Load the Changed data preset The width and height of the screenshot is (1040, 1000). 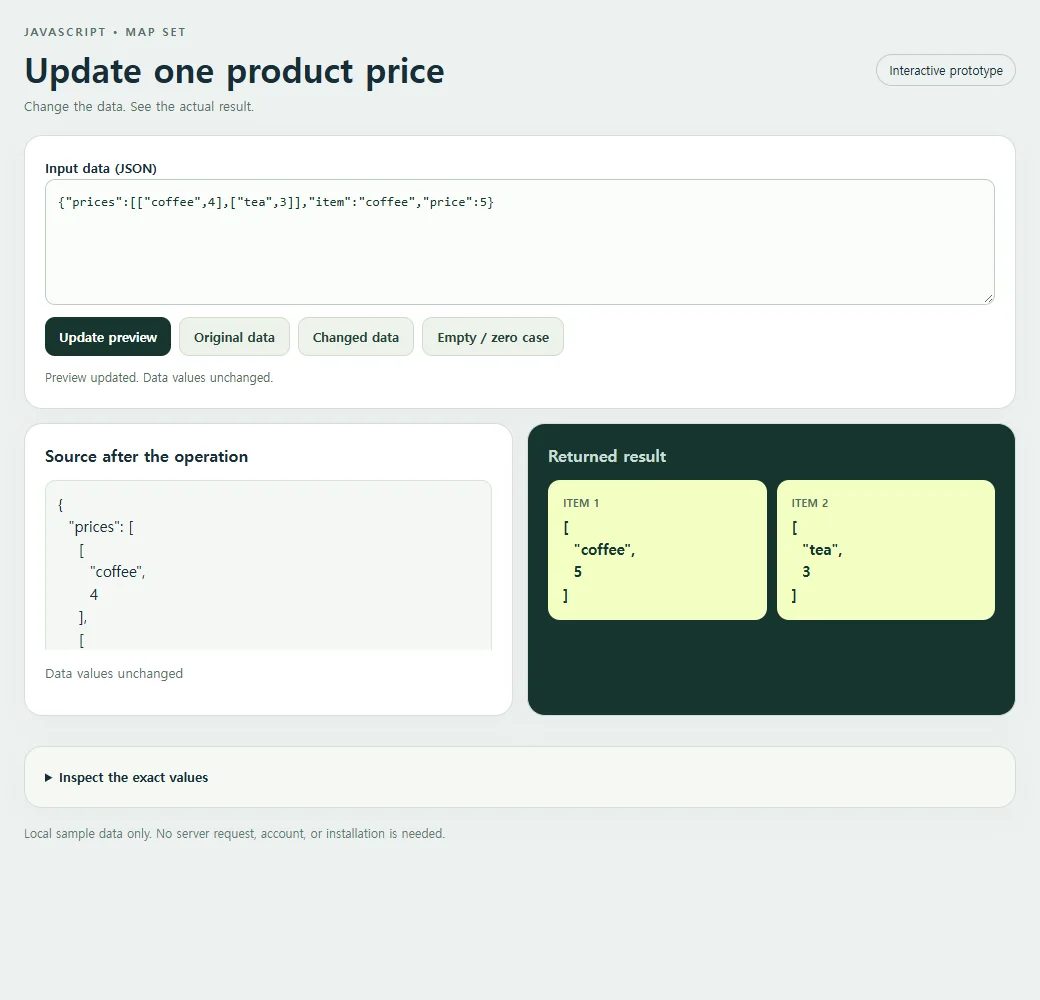(x=356, y=337)
